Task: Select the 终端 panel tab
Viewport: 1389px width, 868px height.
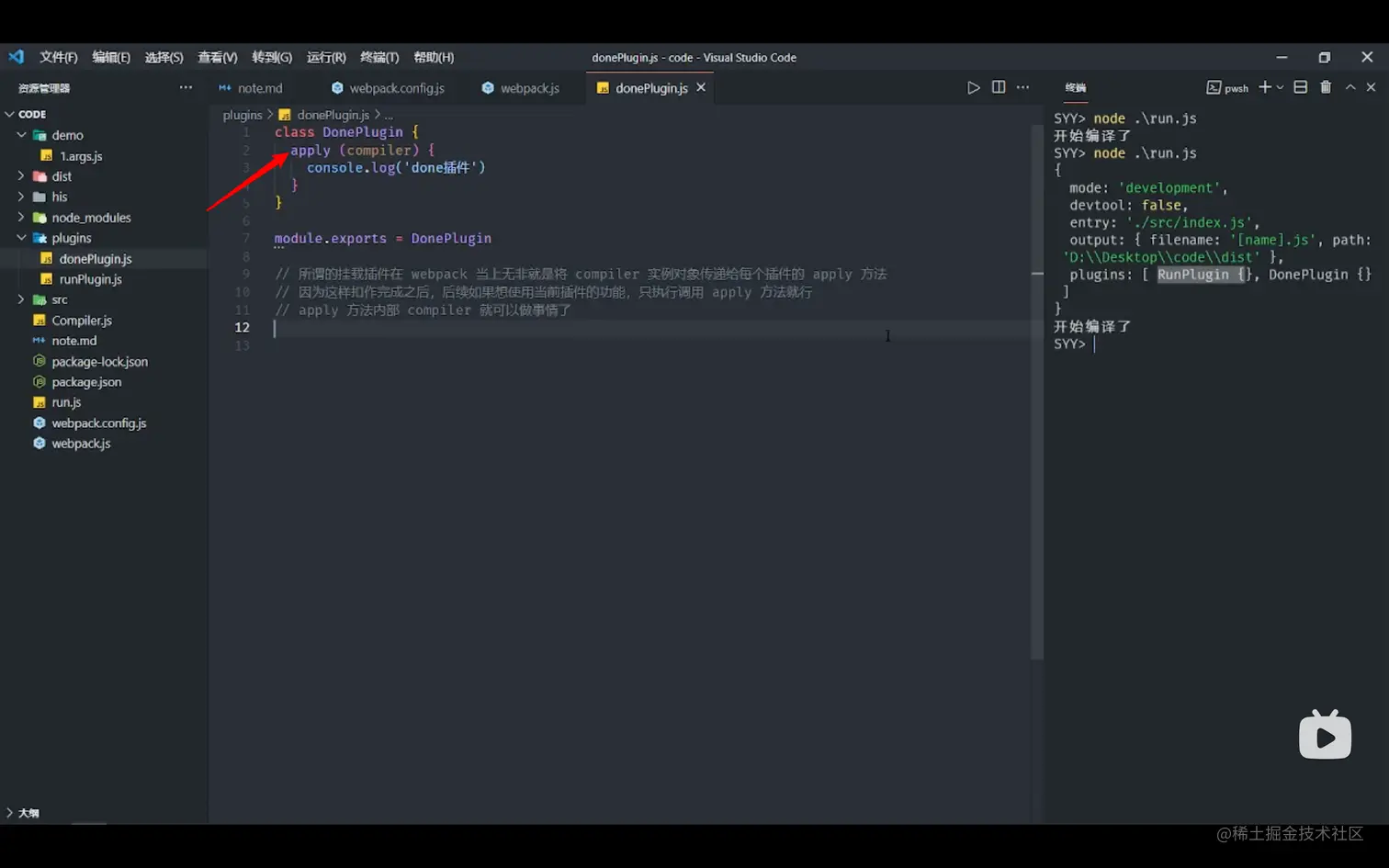Action: [x=1076, y=87]
